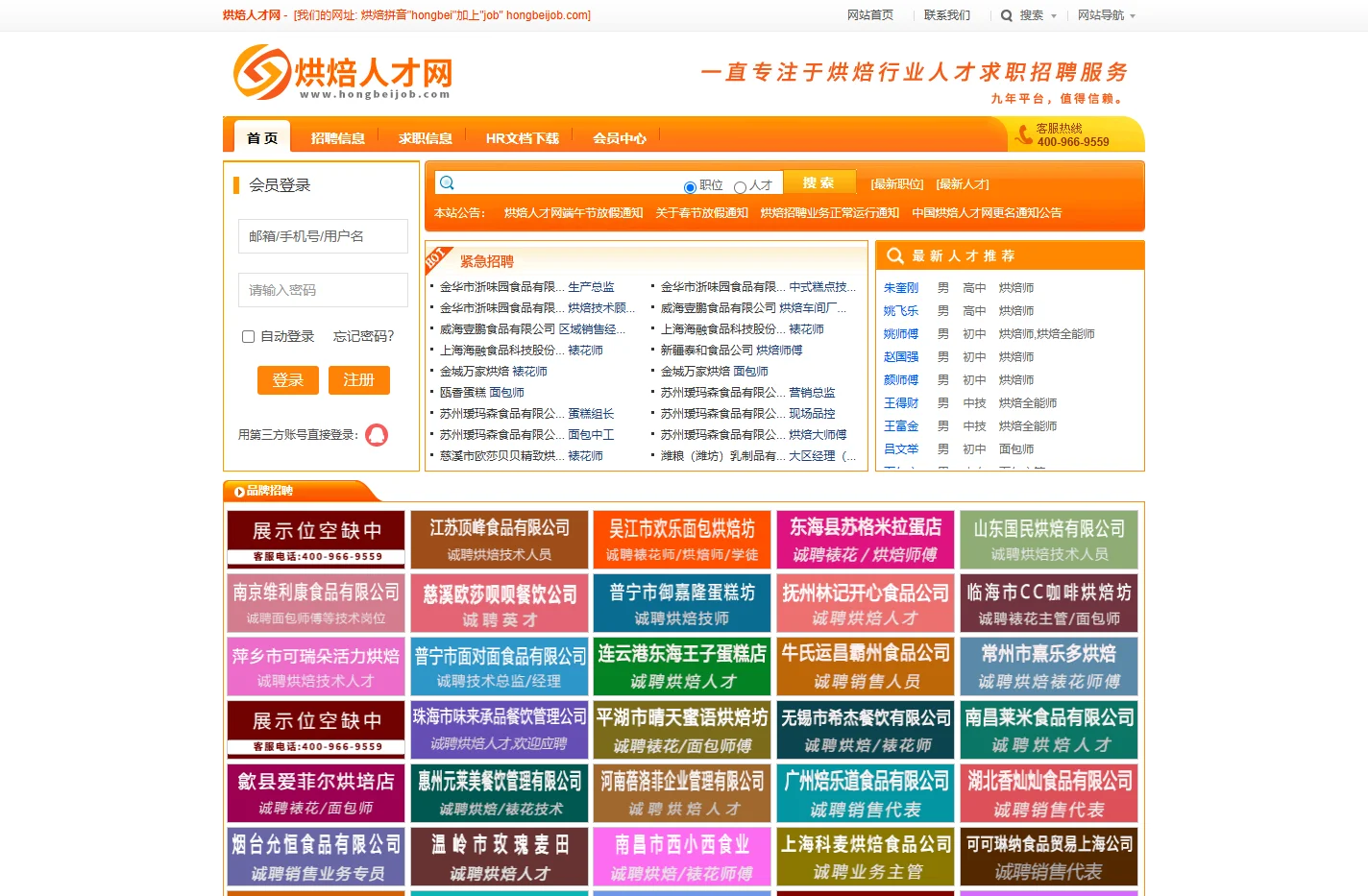Click the 普宁市御嘉隆蛋糕坊 brand banner
Screen dimensions: 1368x896
click(x=682, y=603)
